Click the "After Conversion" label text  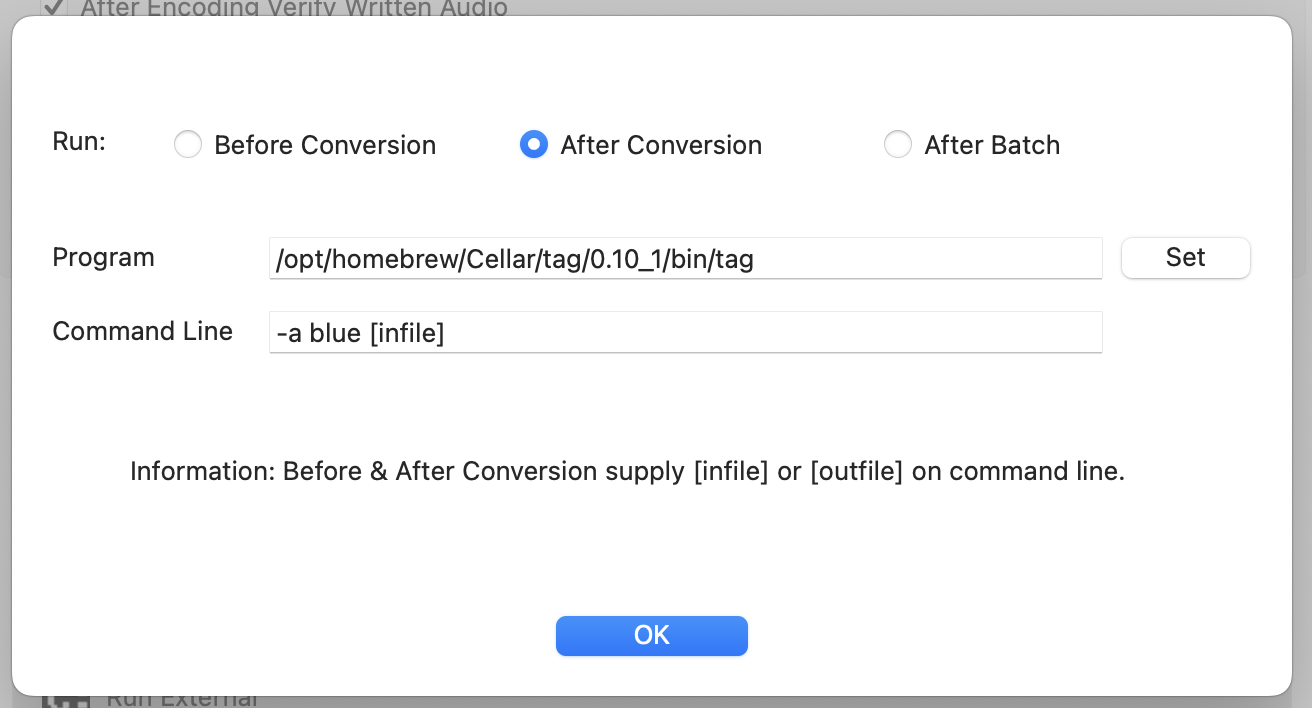(x=661, y=145)
